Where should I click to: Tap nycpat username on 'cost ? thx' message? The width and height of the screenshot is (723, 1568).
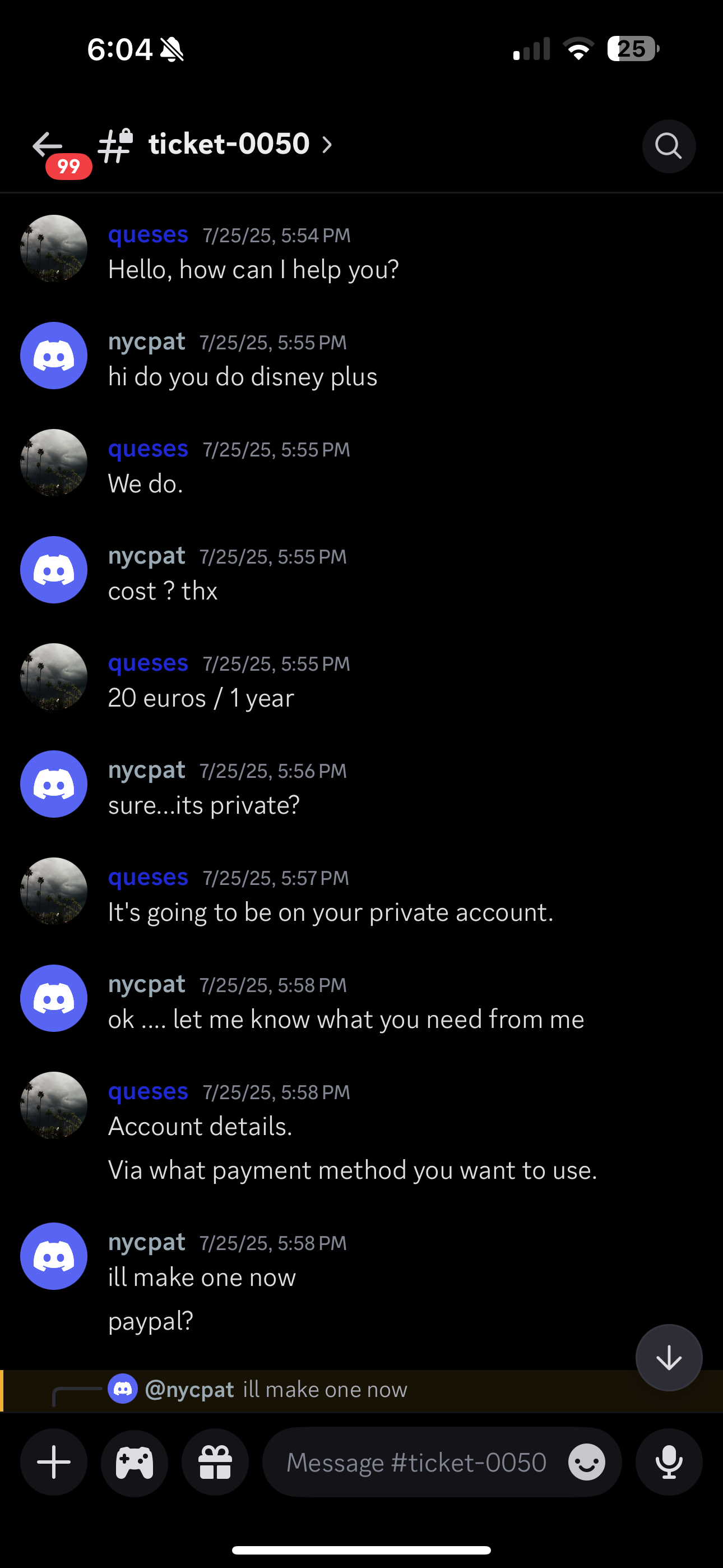[x=147, y=556]
